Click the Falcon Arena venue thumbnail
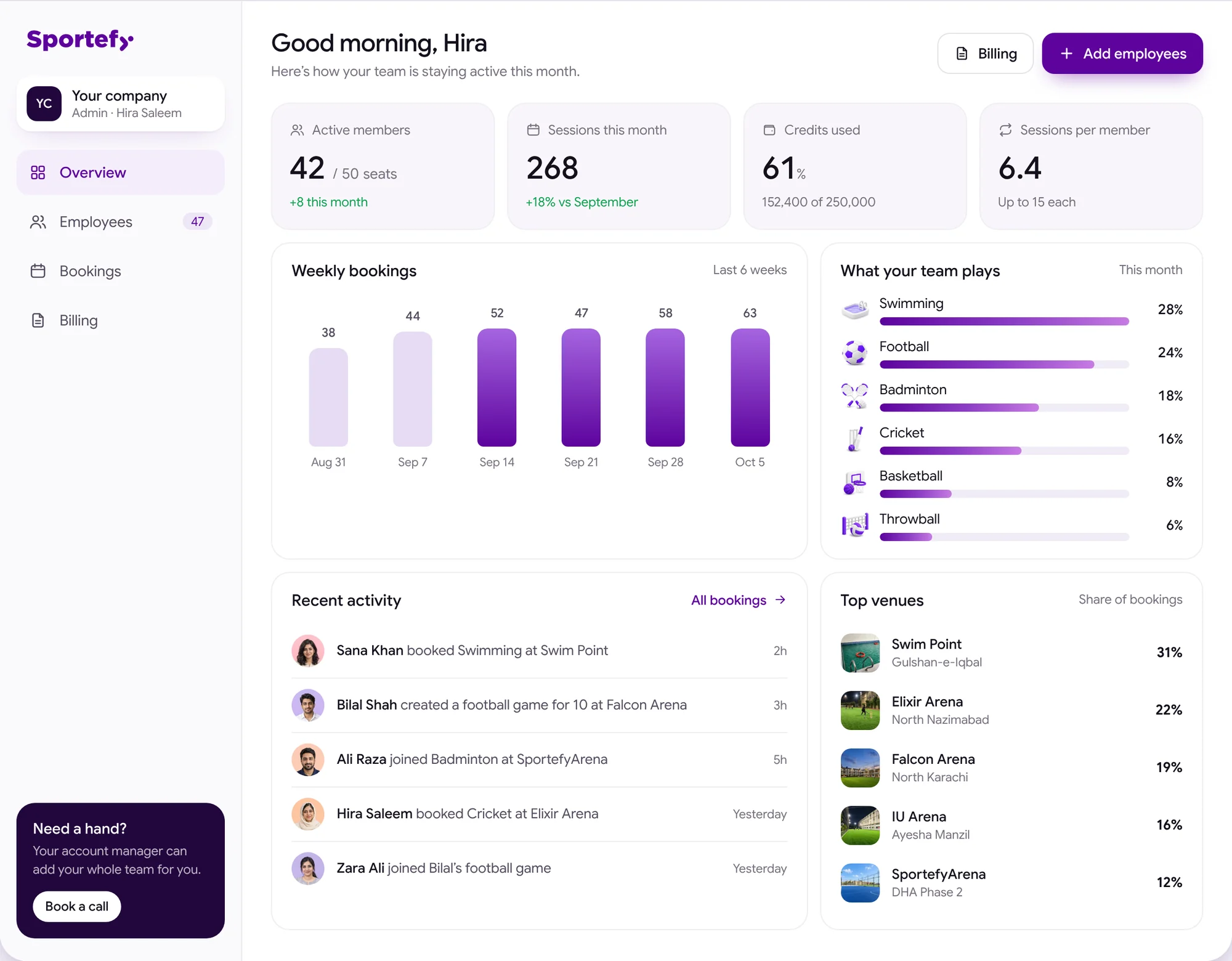 pyautogui.click(x=860, y=768)
